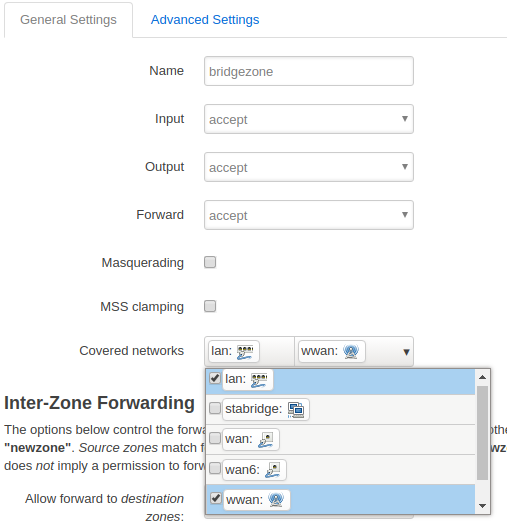Check the stabridge network checkbox
507x529 pixels.
(215, 408)
